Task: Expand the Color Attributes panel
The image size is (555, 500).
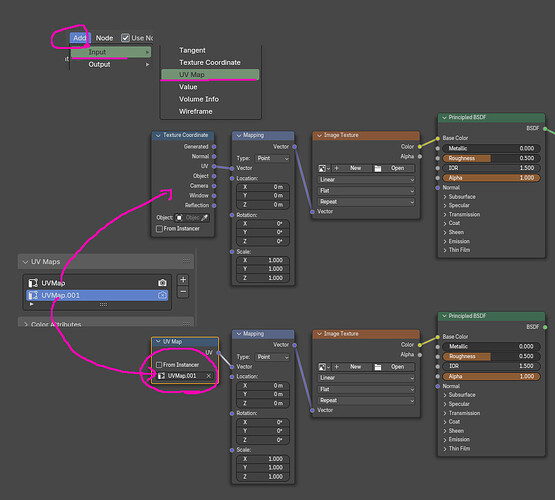Action: coord(25,324)
